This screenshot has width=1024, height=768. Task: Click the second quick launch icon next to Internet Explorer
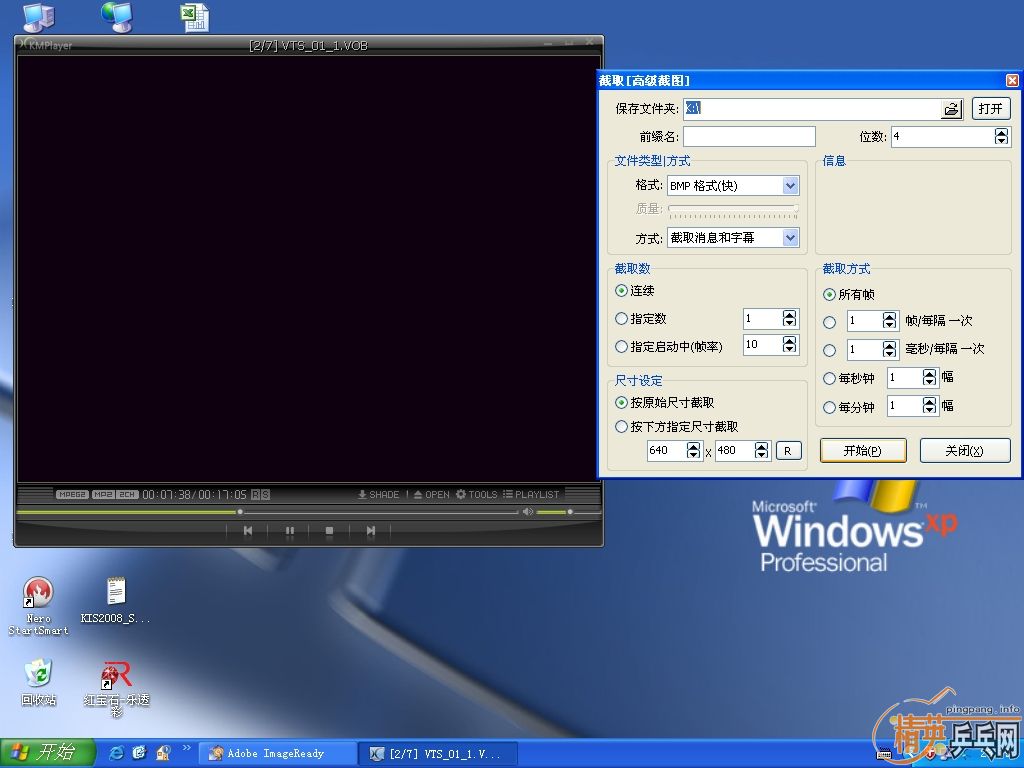pos(139,753)
